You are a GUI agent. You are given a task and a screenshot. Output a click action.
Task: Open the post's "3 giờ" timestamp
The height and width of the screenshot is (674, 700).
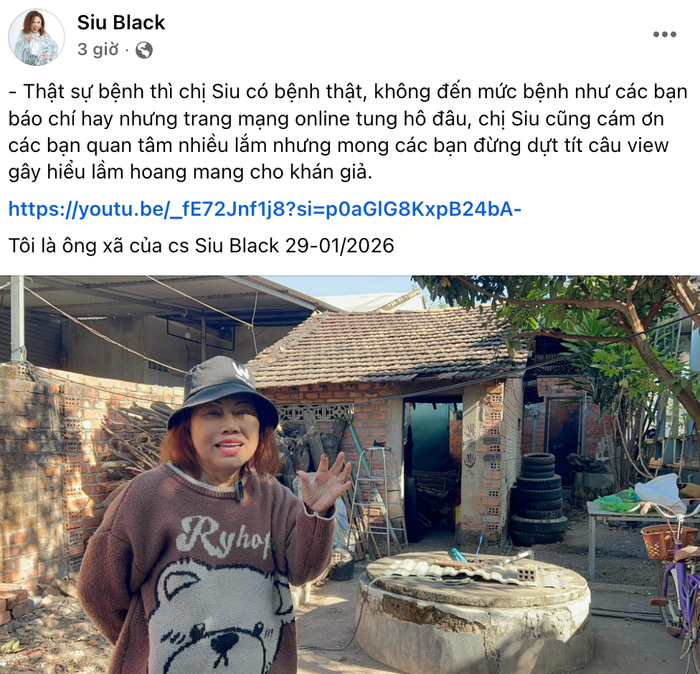98,50
